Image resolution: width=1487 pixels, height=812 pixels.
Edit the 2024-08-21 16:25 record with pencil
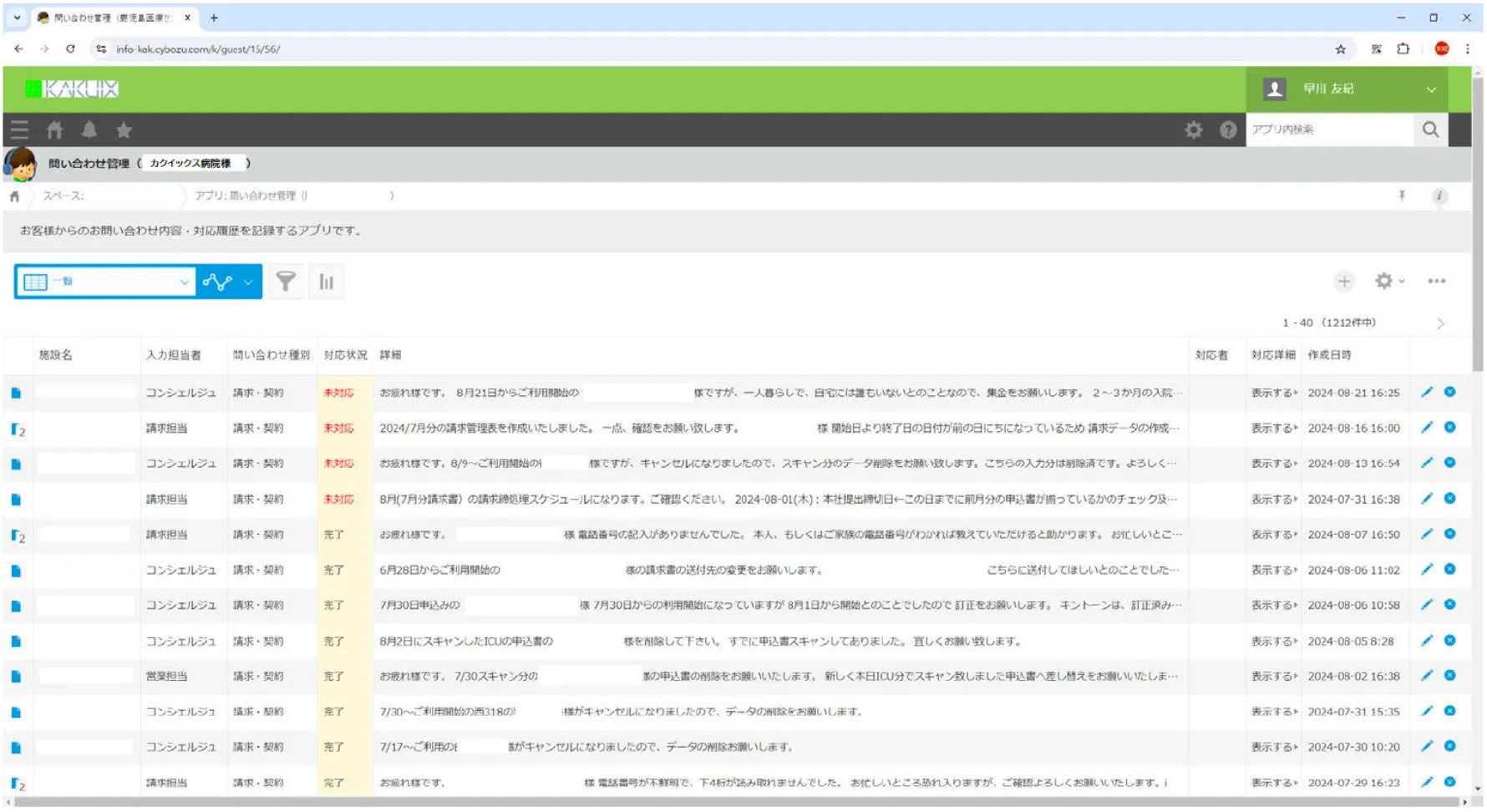click(x=1427, y=393)
